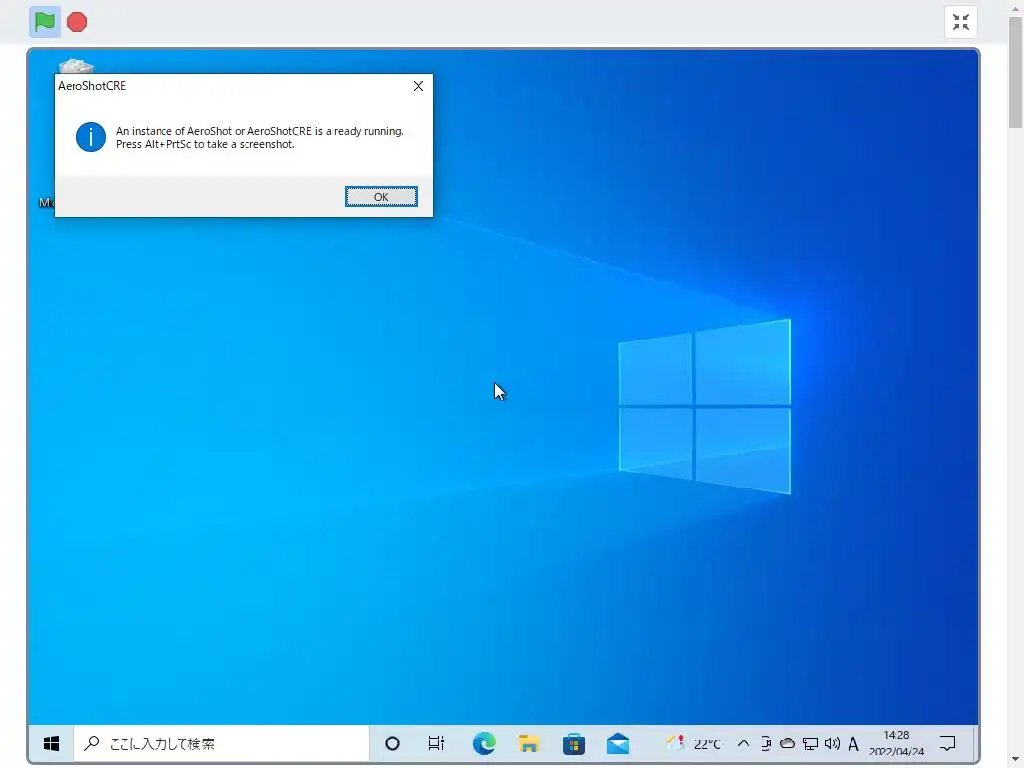Viewport: 1024px width, 768px height.
Task: Select the Recycle Bin desktop icon
Action: point(76,65)
